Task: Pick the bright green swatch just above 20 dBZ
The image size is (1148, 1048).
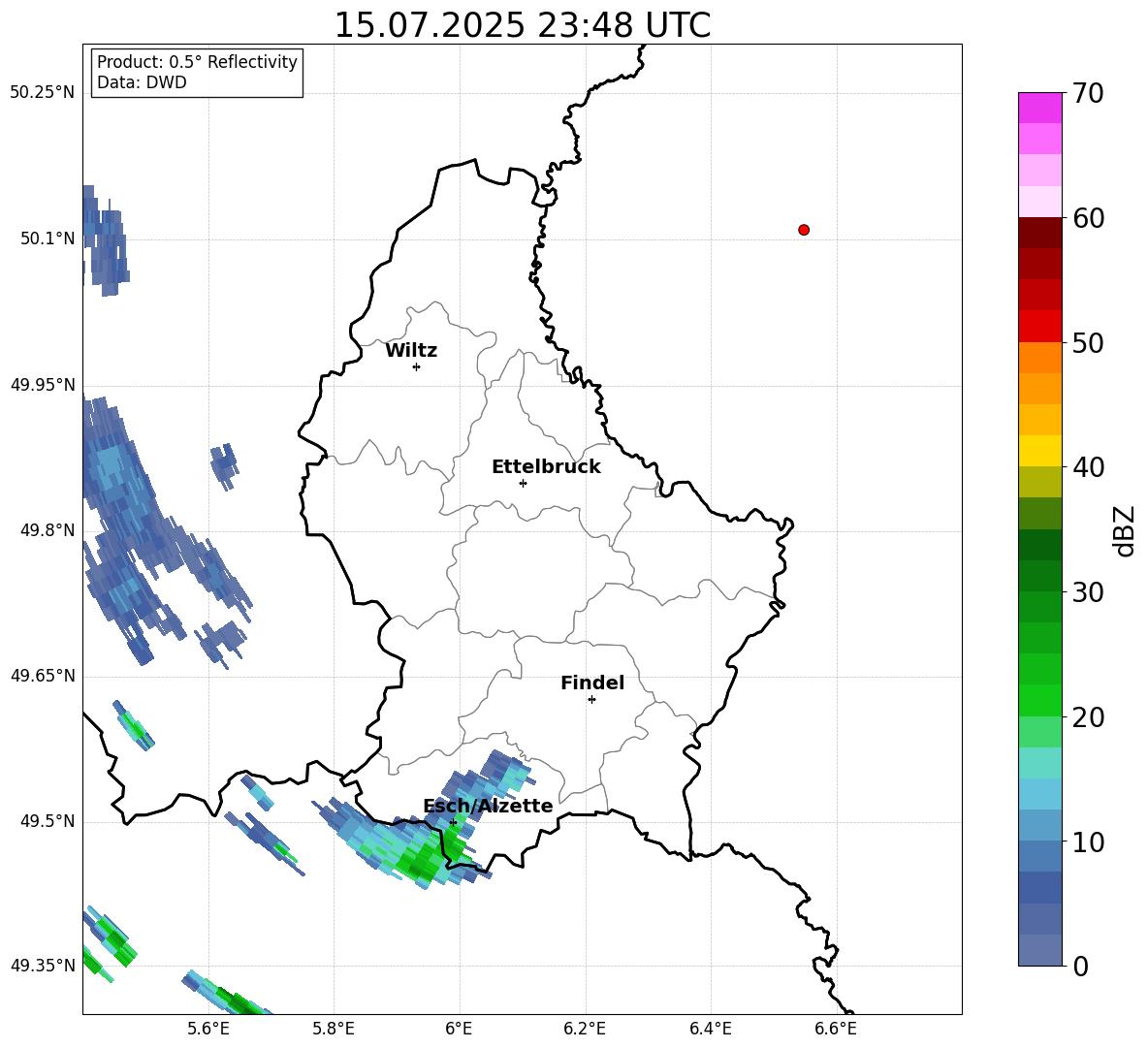Action: pos(1039,700)
